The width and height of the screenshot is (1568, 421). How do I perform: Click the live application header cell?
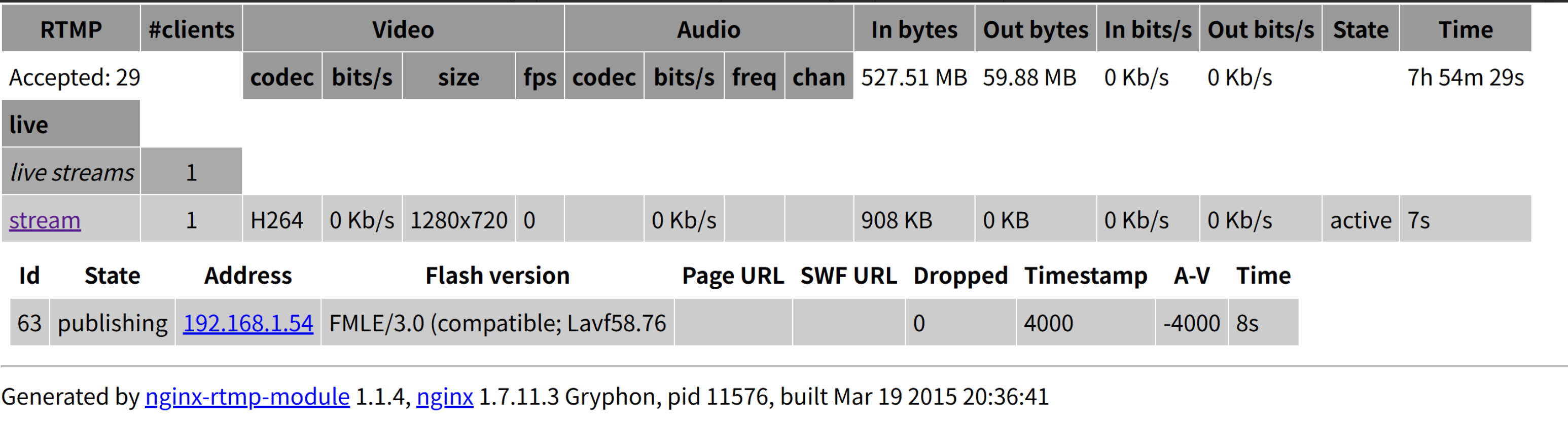pyautogui.click(x=70, y=124)
